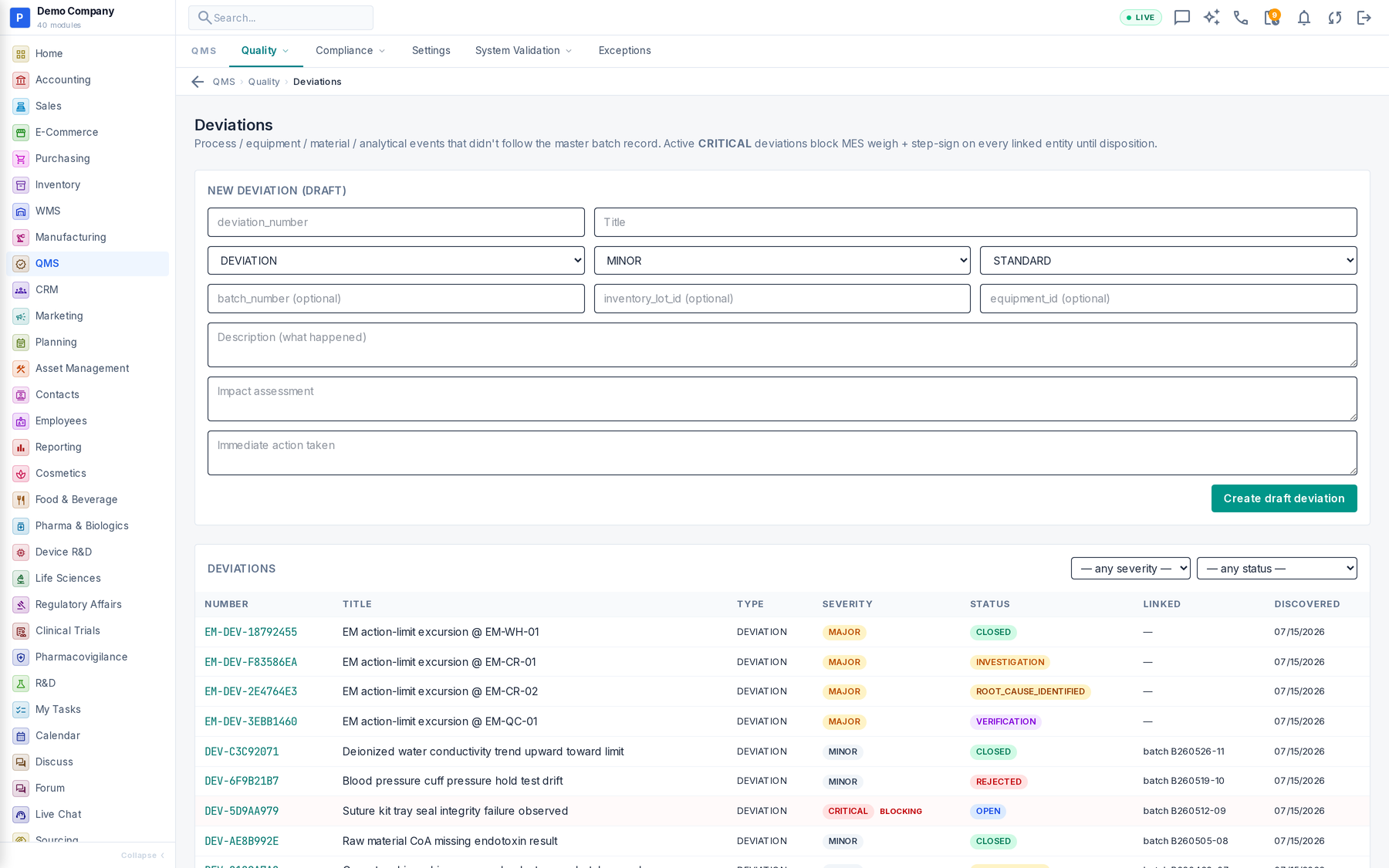Click the phone call icon
This screenshot has width=1389, height=868.
tap(1241, 18)
